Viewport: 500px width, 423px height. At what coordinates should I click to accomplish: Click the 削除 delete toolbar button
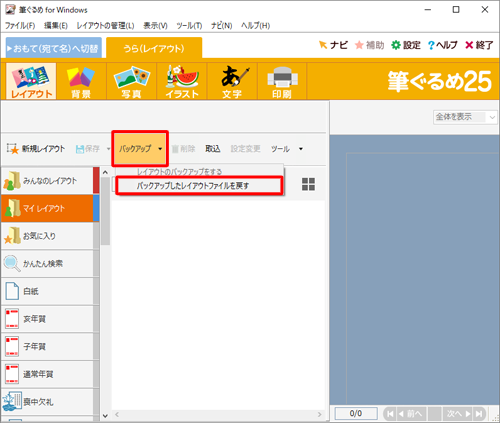coord(183,149)
